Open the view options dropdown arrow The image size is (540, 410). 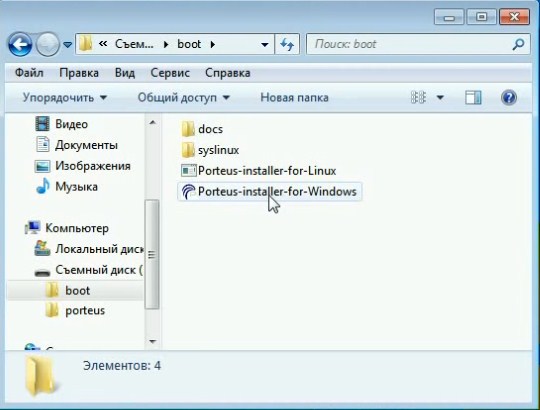tap(440, 98)
